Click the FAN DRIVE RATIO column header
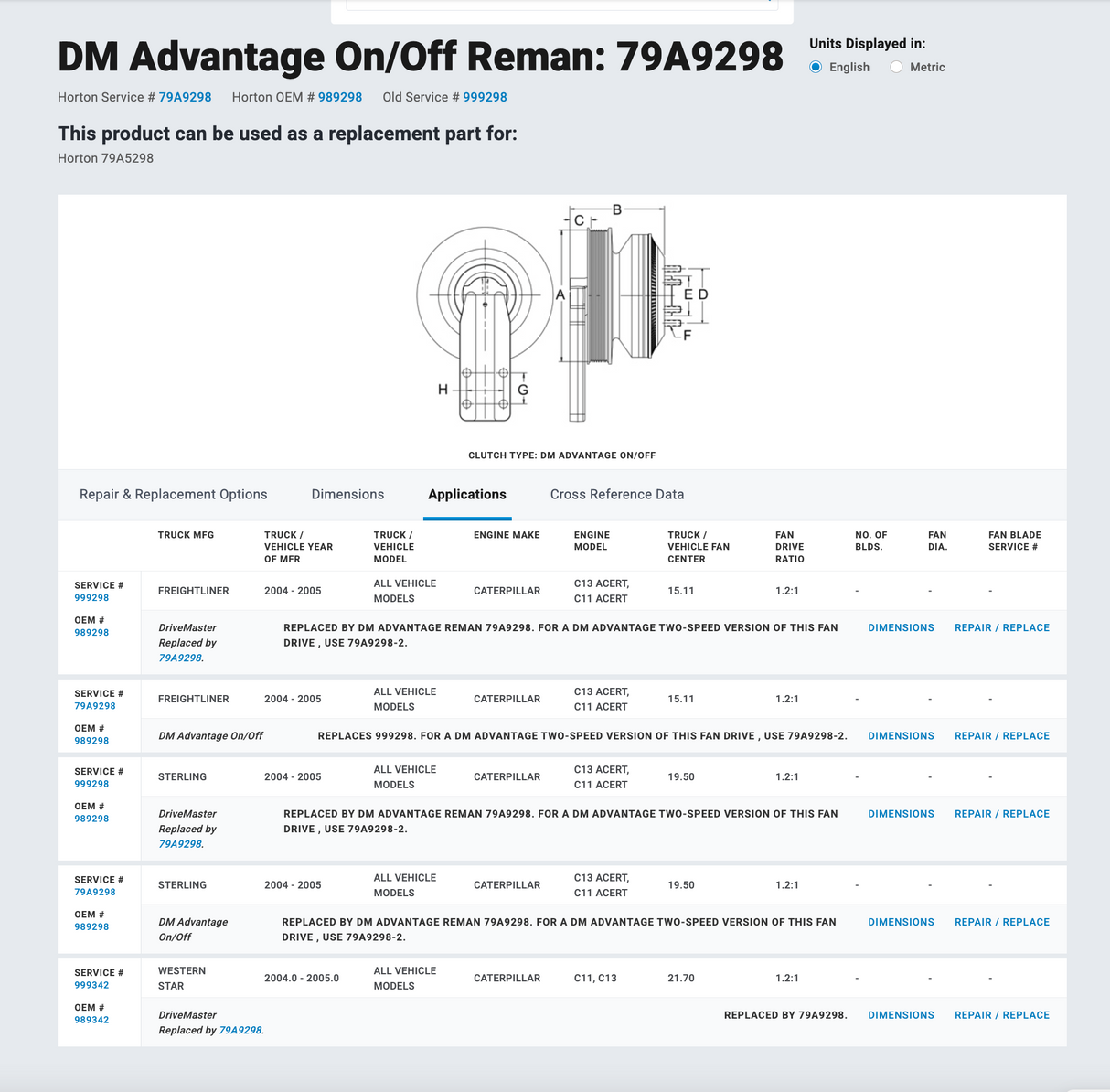1110x1092 pixels. pyautogui.click(x=790, y=547)
